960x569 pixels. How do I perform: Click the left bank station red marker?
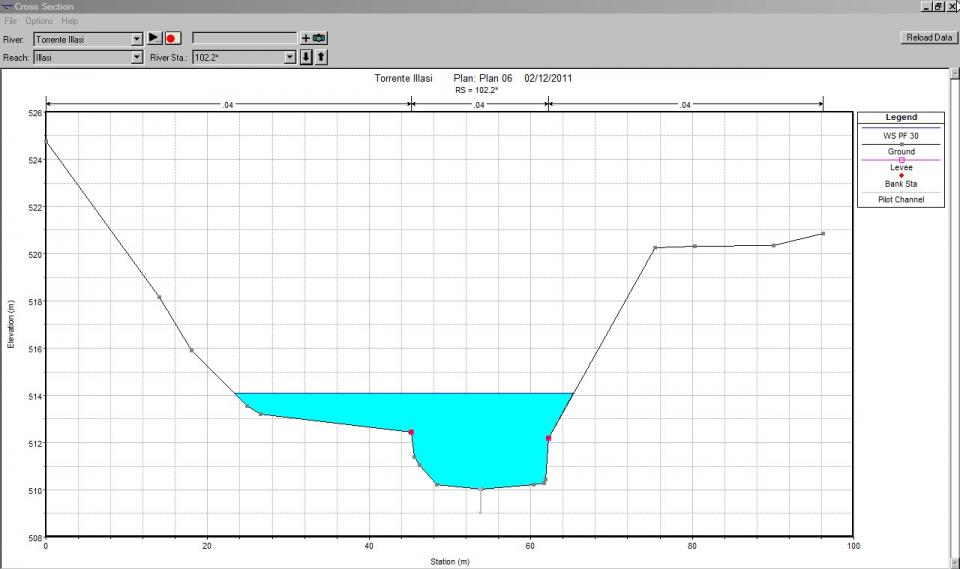pyautogui.click(x=411, y=432)
